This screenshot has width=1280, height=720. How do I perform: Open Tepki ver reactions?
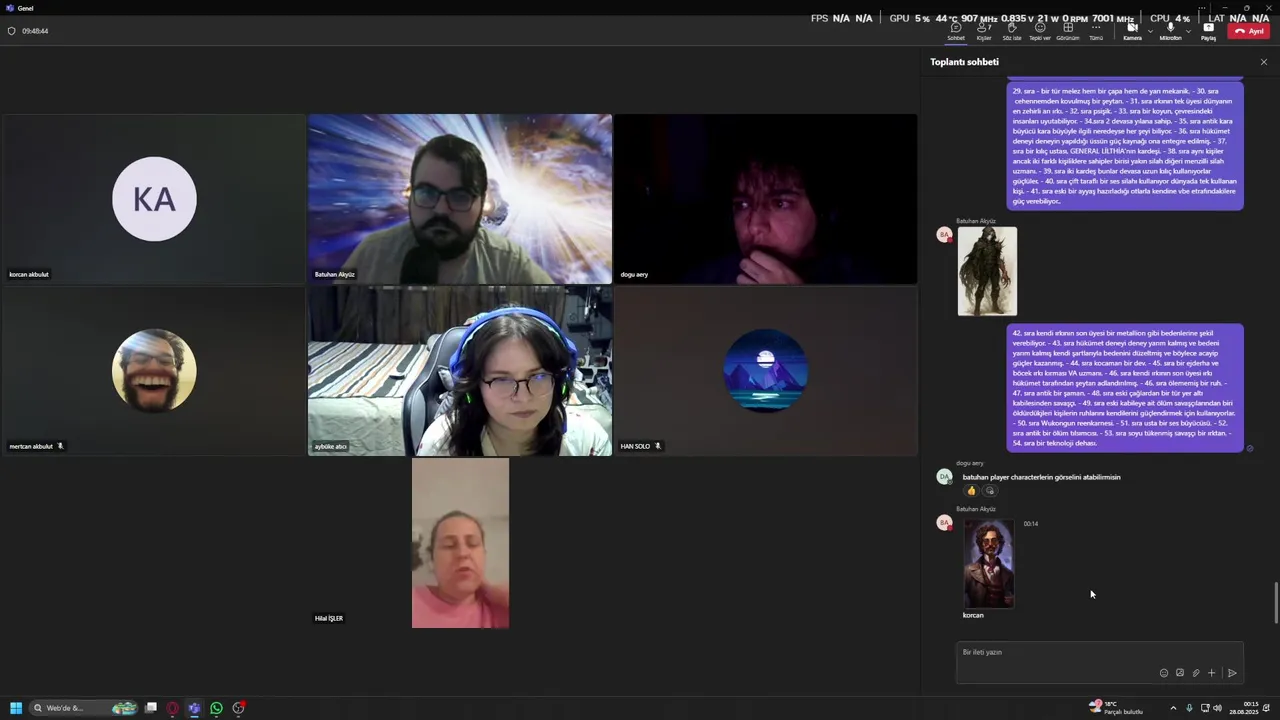[1040, 31]
